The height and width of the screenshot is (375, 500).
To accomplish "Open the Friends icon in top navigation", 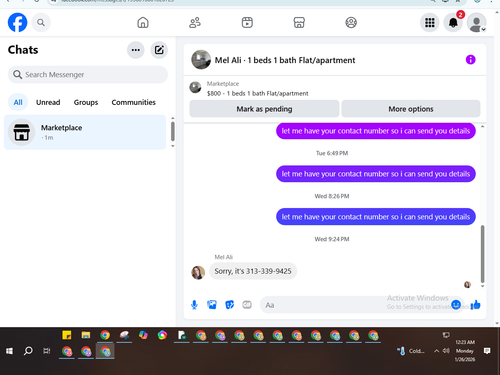I will point(195,23).
